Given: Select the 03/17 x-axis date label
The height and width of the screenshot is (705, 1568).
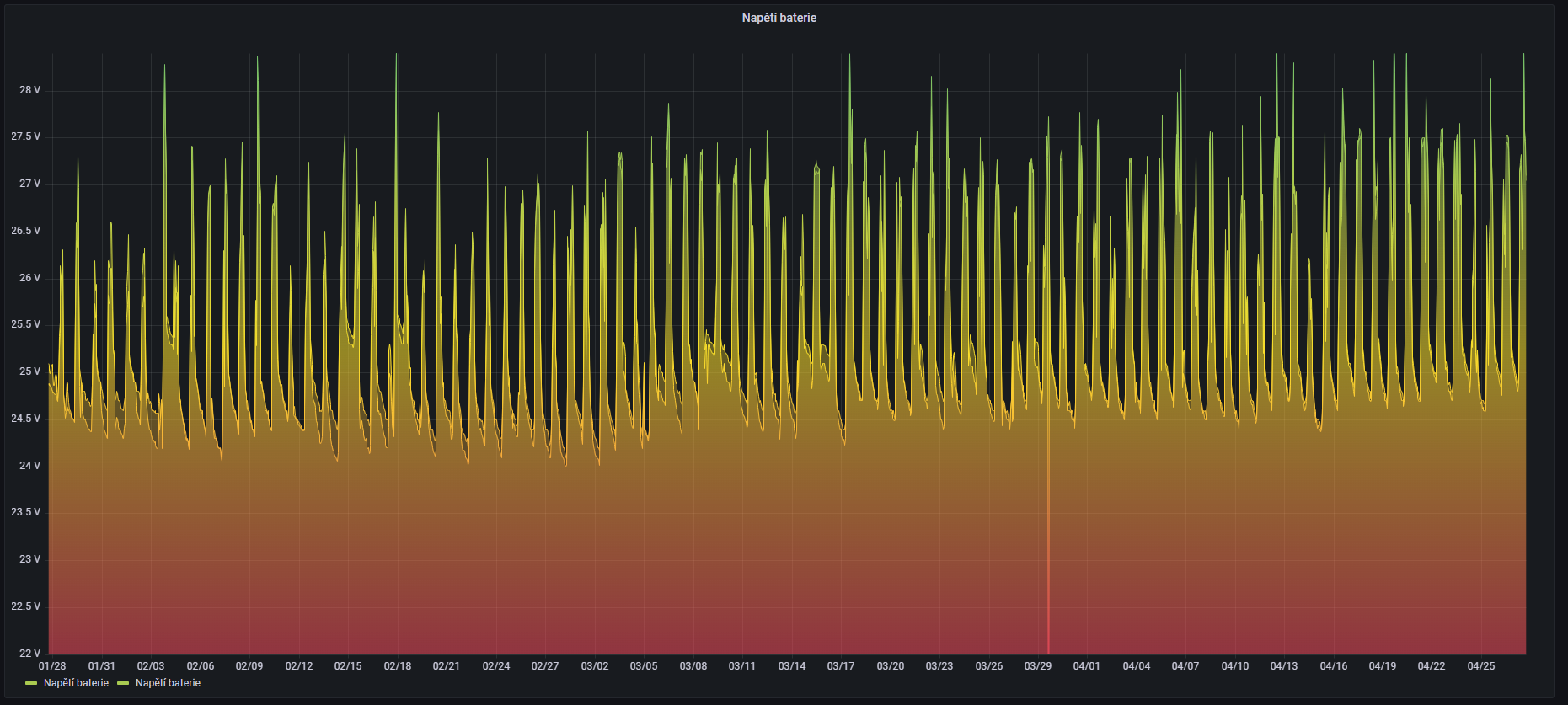Looking at the screenshot, I should [x=840, y=666].
